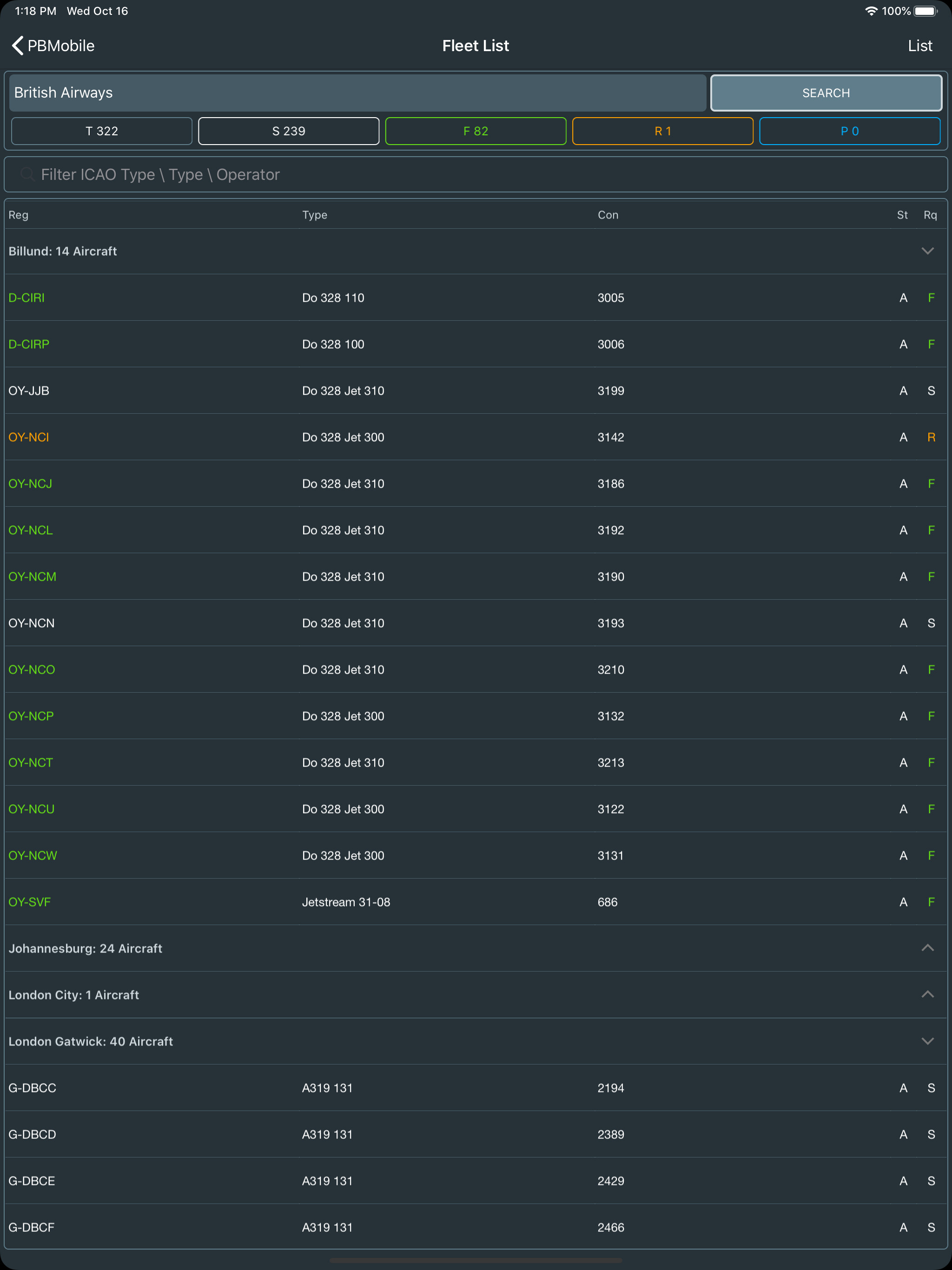Tap the battery status icon
This screenshot has width=952, height=1270.
[926, 11]
